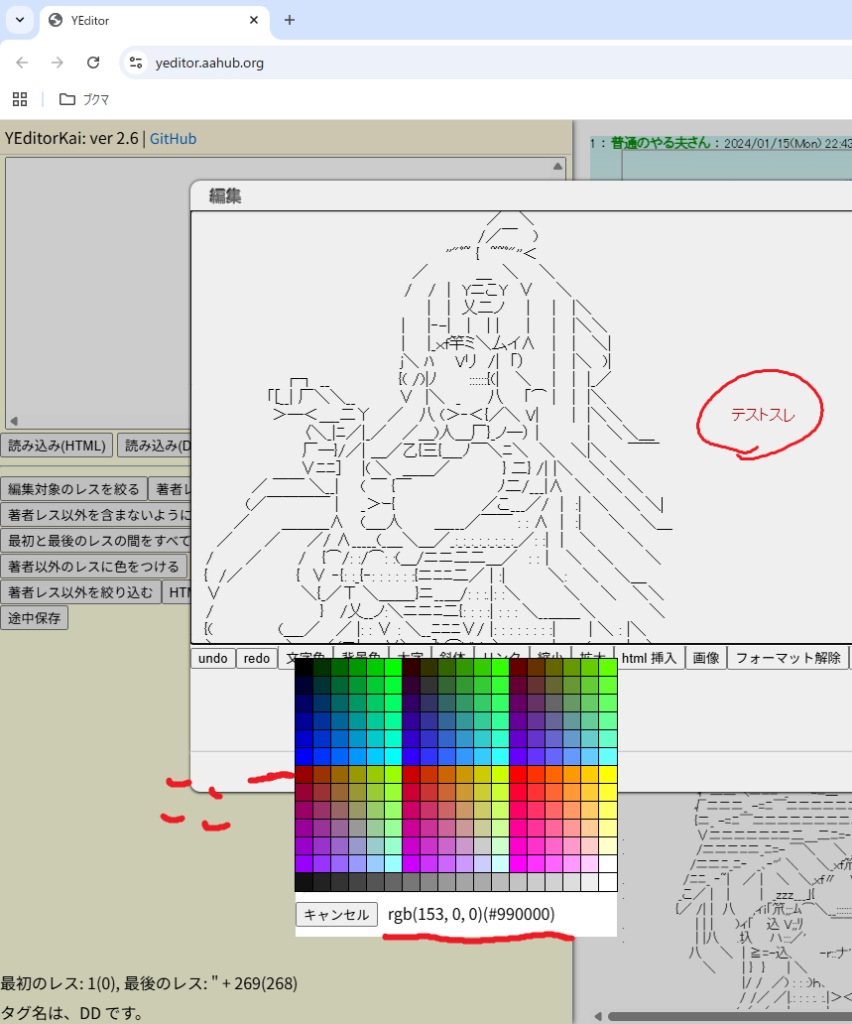Click the html 挿入 toolbar button
The width and height of the screenshot is (852, 1024).
(x=649, y=658)
